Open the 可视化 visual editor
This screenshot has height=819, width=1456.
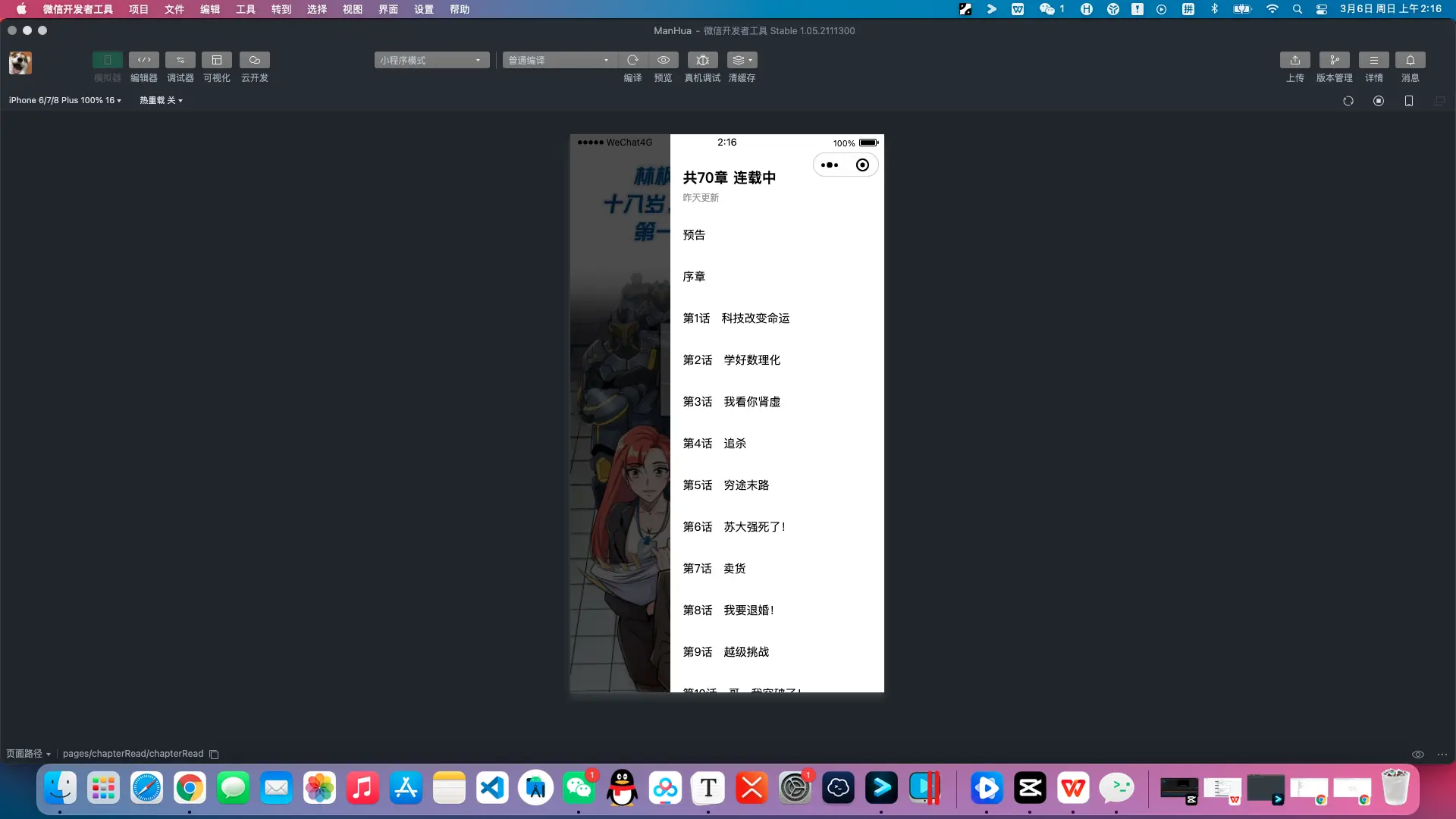tap(217, 67)
